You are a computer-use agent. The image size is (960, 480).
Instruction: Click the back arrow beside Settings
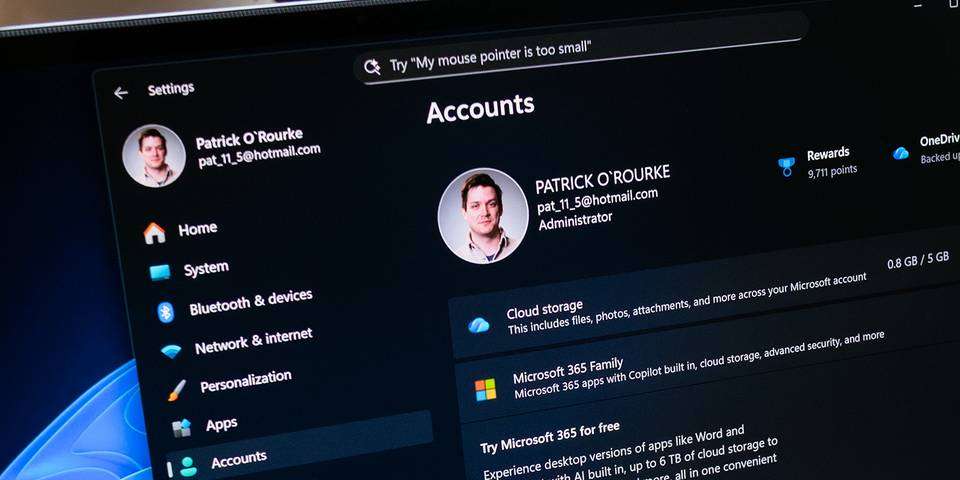[x=121, y=93]
